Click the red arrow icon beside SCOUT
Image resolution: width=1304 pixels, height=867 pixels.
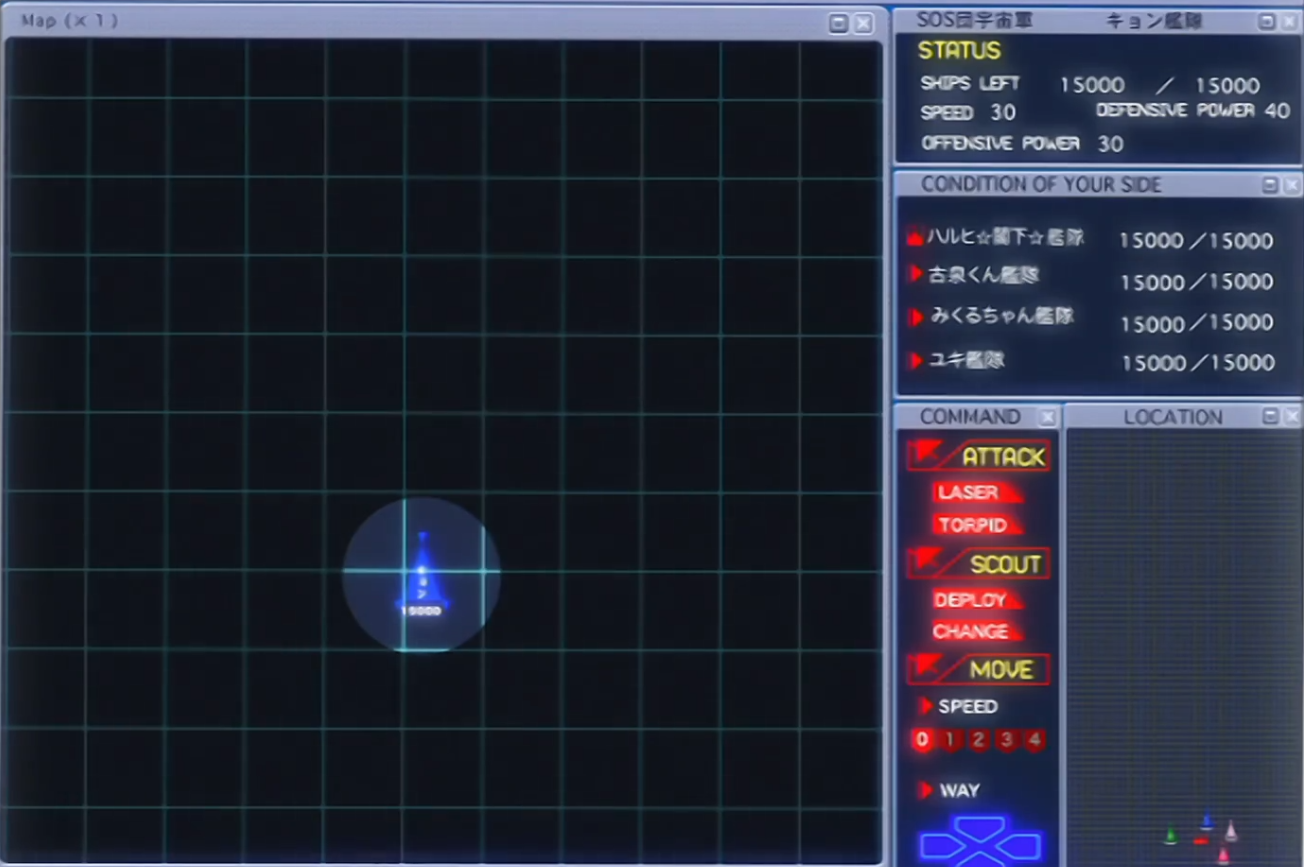click(925, 562)
